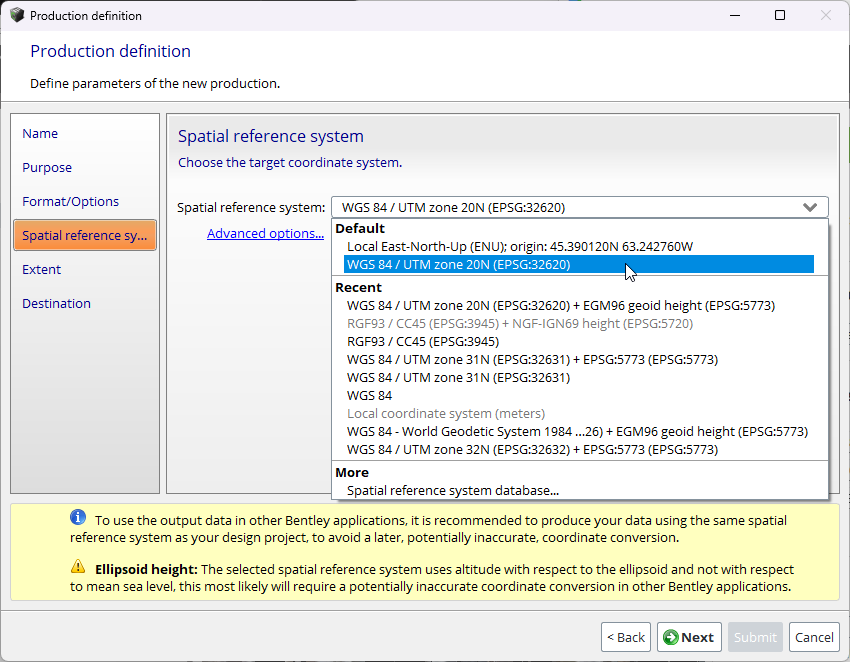
Task: Open the Format/Options step
Action: (70, 202)
